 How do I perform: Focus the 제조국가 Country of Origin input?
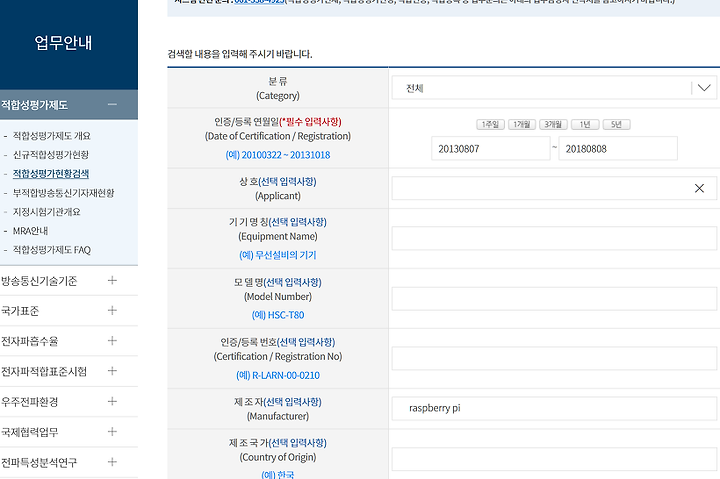[x=554, y=459]
